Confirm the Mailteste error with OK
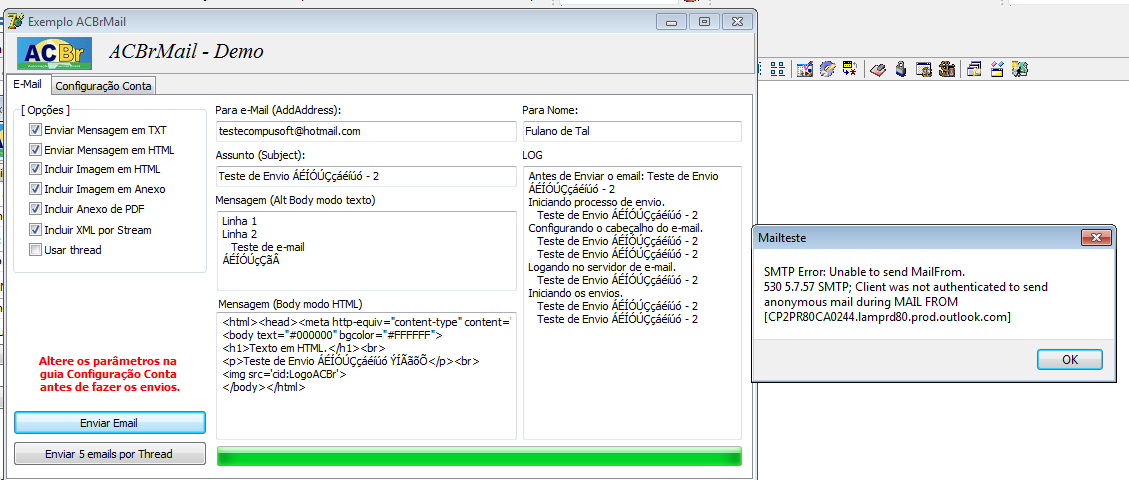This screenshot has width=1129, height=480. point(1070,360)
